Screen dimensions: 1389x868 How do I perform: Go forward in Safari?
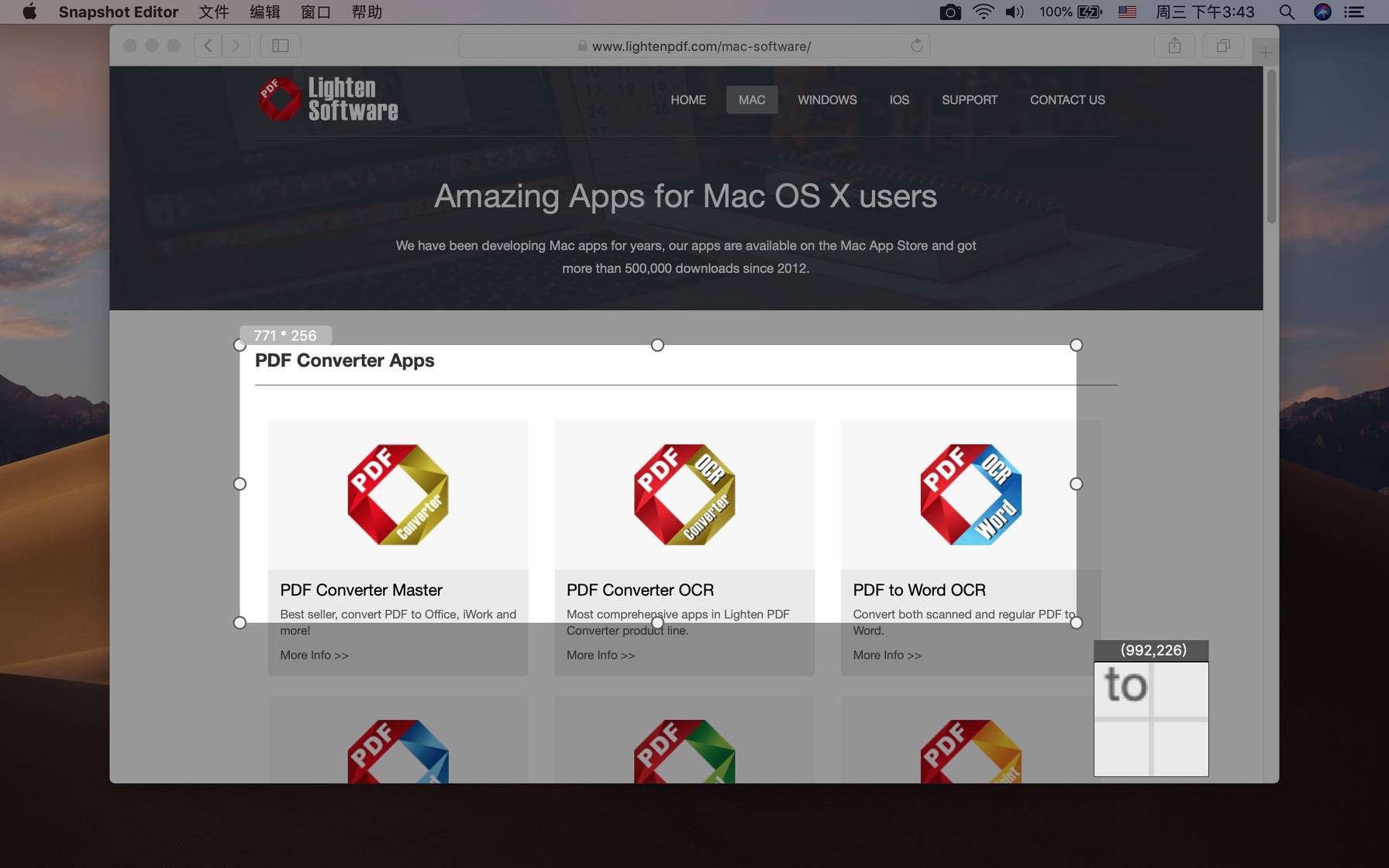(236, 46)
